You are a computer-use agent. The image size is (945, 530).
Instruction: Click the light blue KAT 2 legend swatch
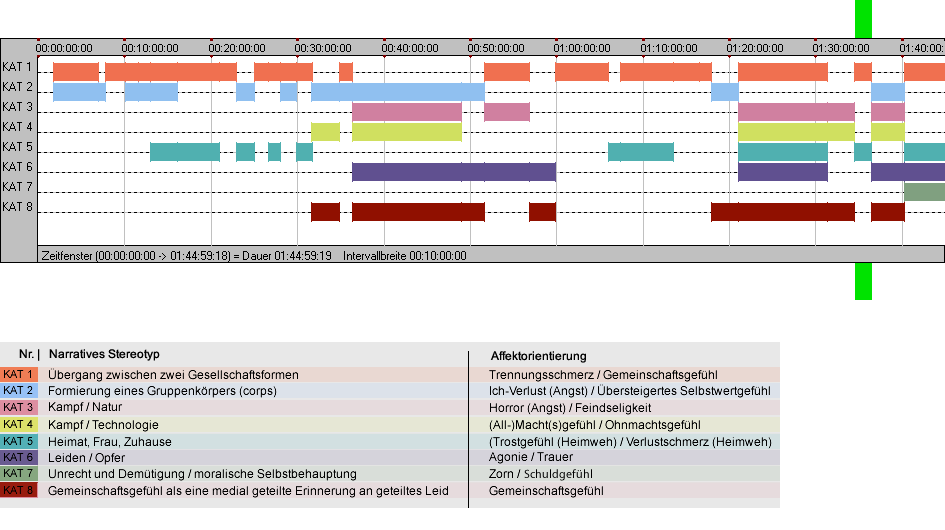(19, 391)
